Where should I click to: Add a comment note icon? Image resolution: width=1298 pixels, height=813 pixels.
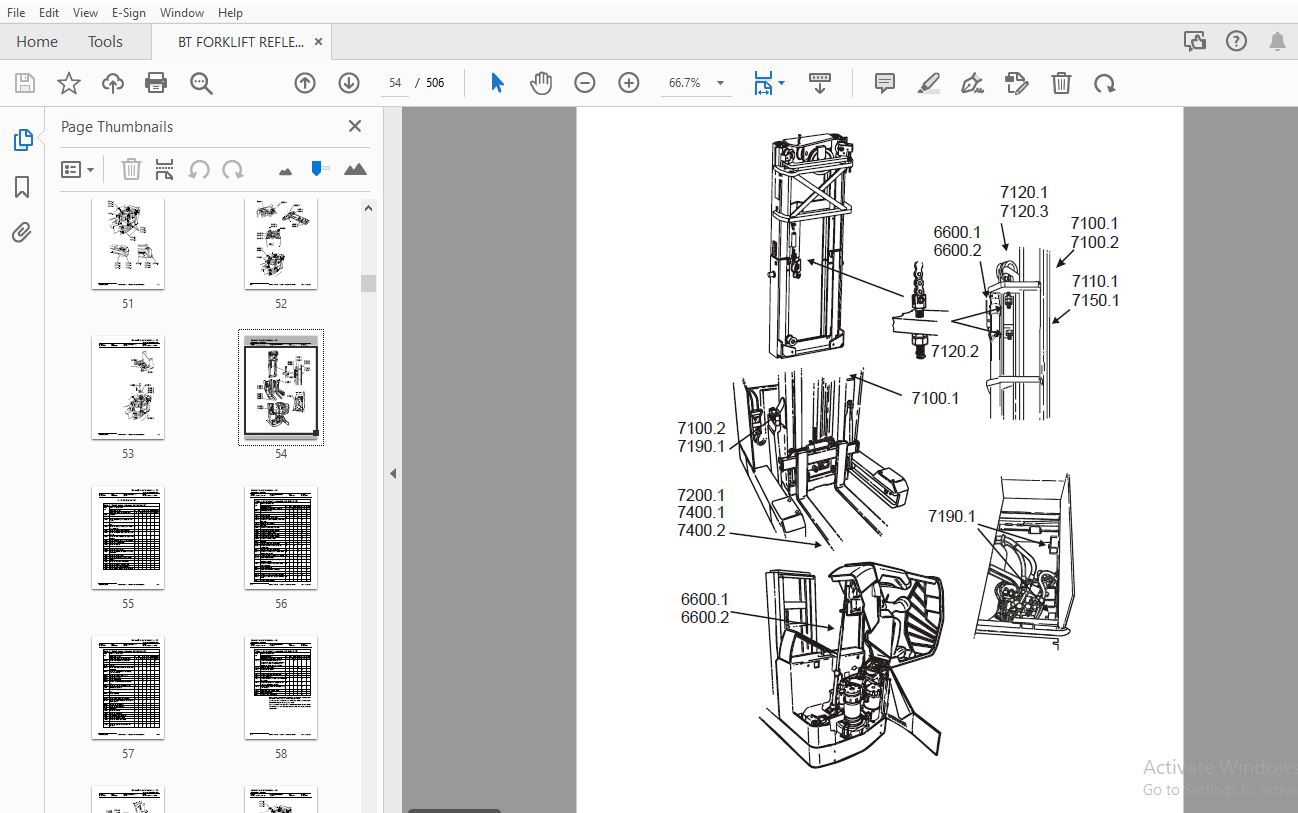click(x=885, y=83)
